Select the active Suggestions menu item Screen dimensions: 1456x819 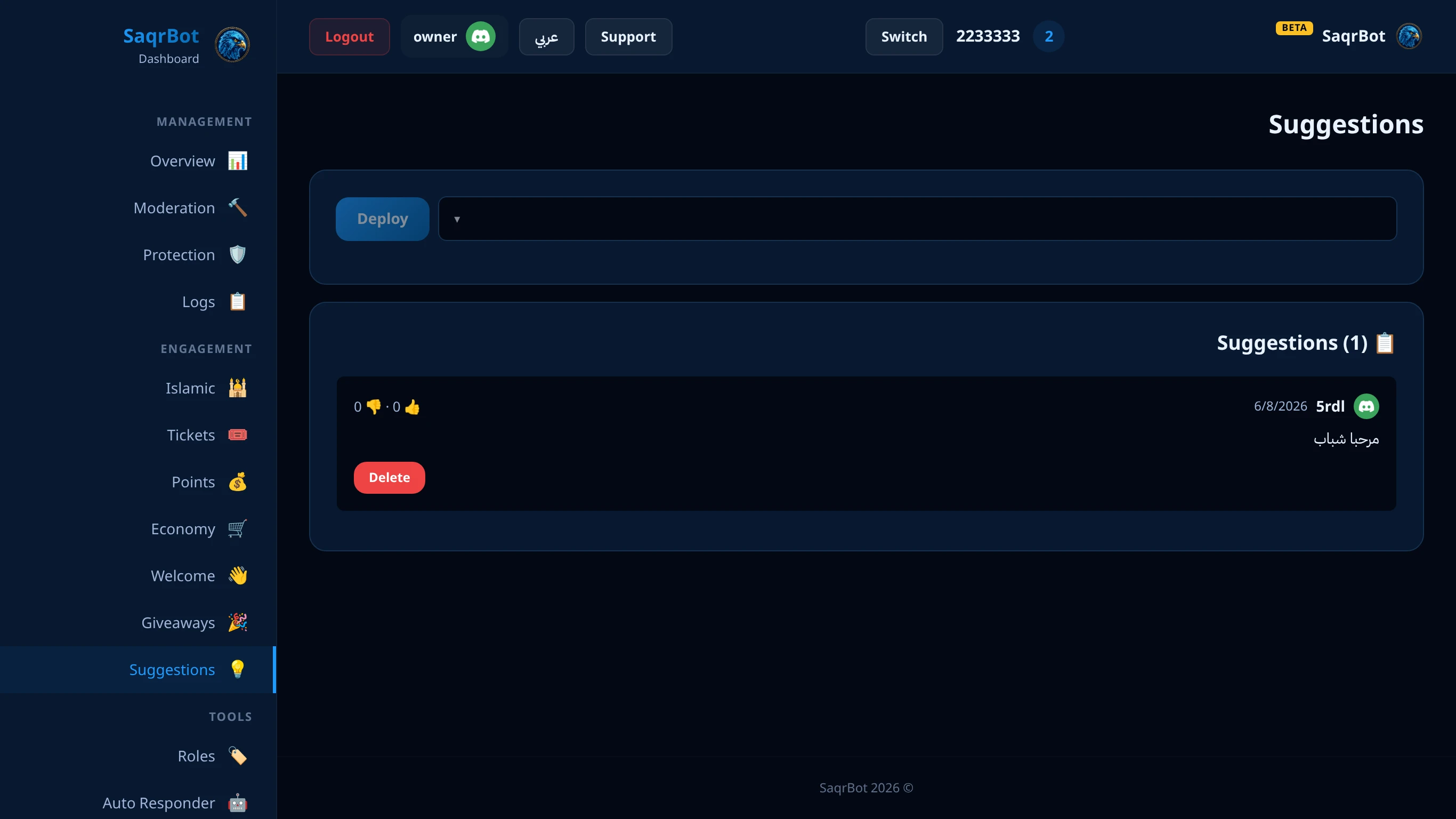click(138, 670)
